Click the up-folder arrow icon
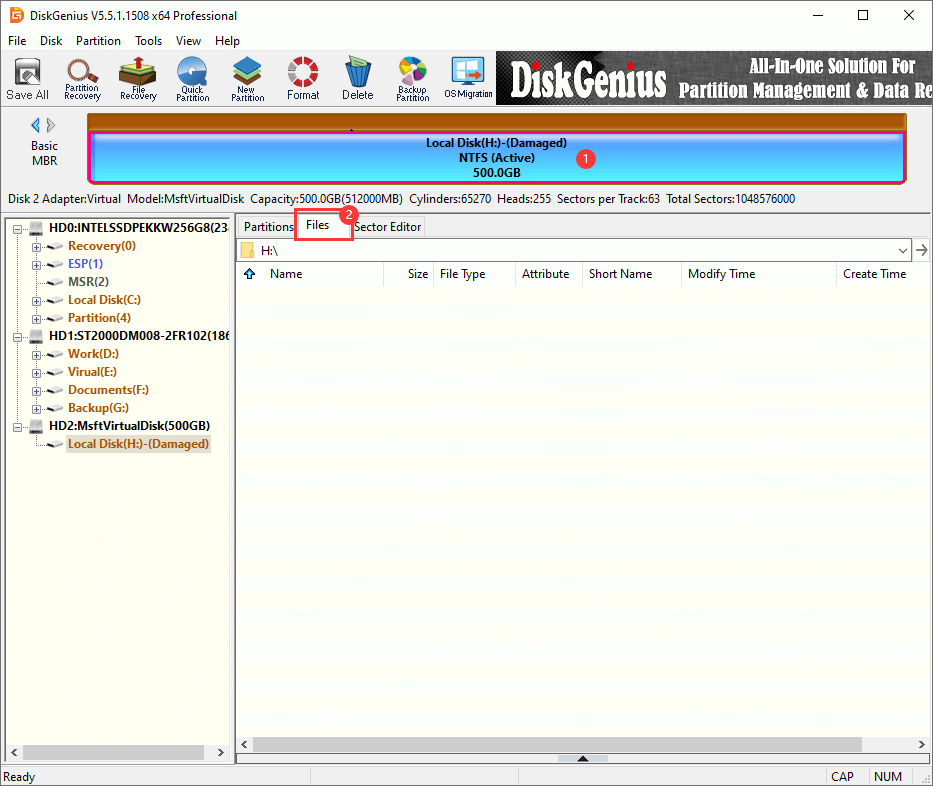933x786 pixels. tap(249, 274)
